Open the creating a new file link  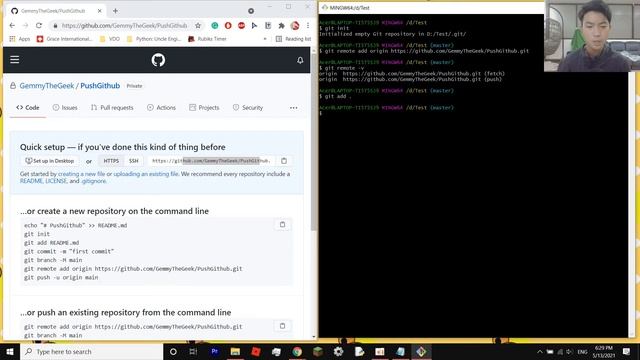(x=81, y=174)
